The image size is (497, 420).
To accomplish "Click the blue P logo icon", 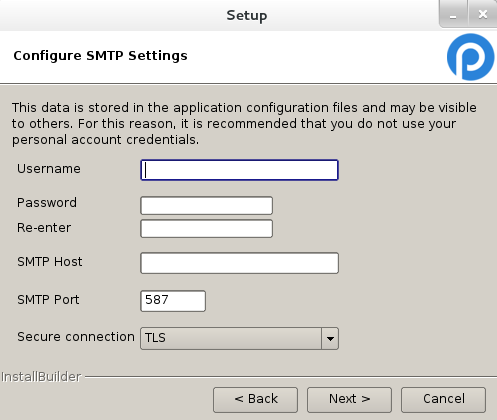I will pyautogui.click(x=470, y=57).
